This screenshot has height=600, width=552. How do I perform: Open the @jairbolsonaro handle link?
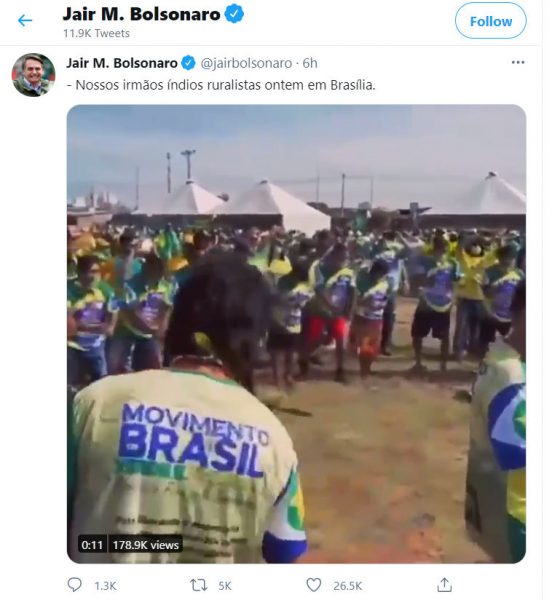click(246, 63)
